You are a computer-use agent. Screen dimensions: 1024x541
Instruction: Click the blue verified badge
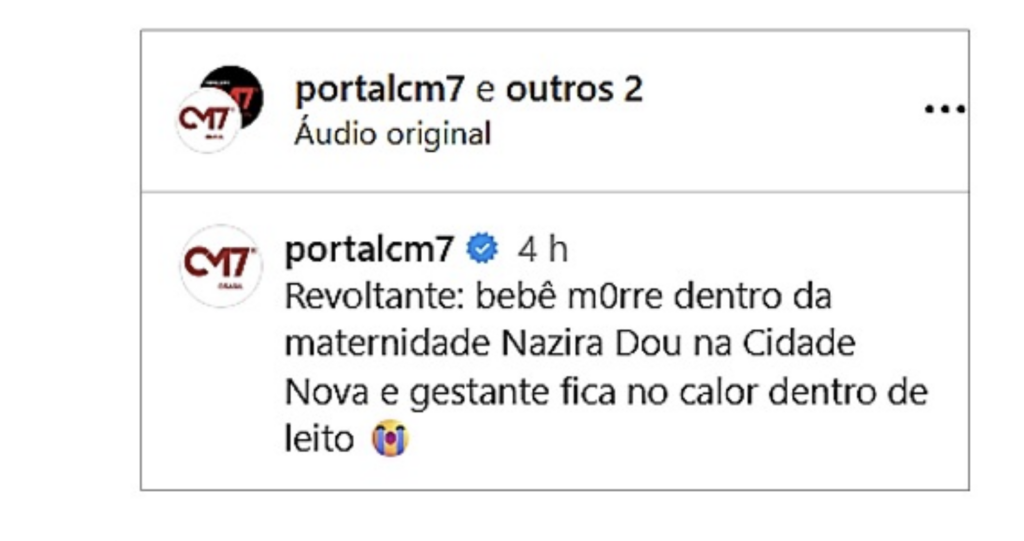[482, 249]
